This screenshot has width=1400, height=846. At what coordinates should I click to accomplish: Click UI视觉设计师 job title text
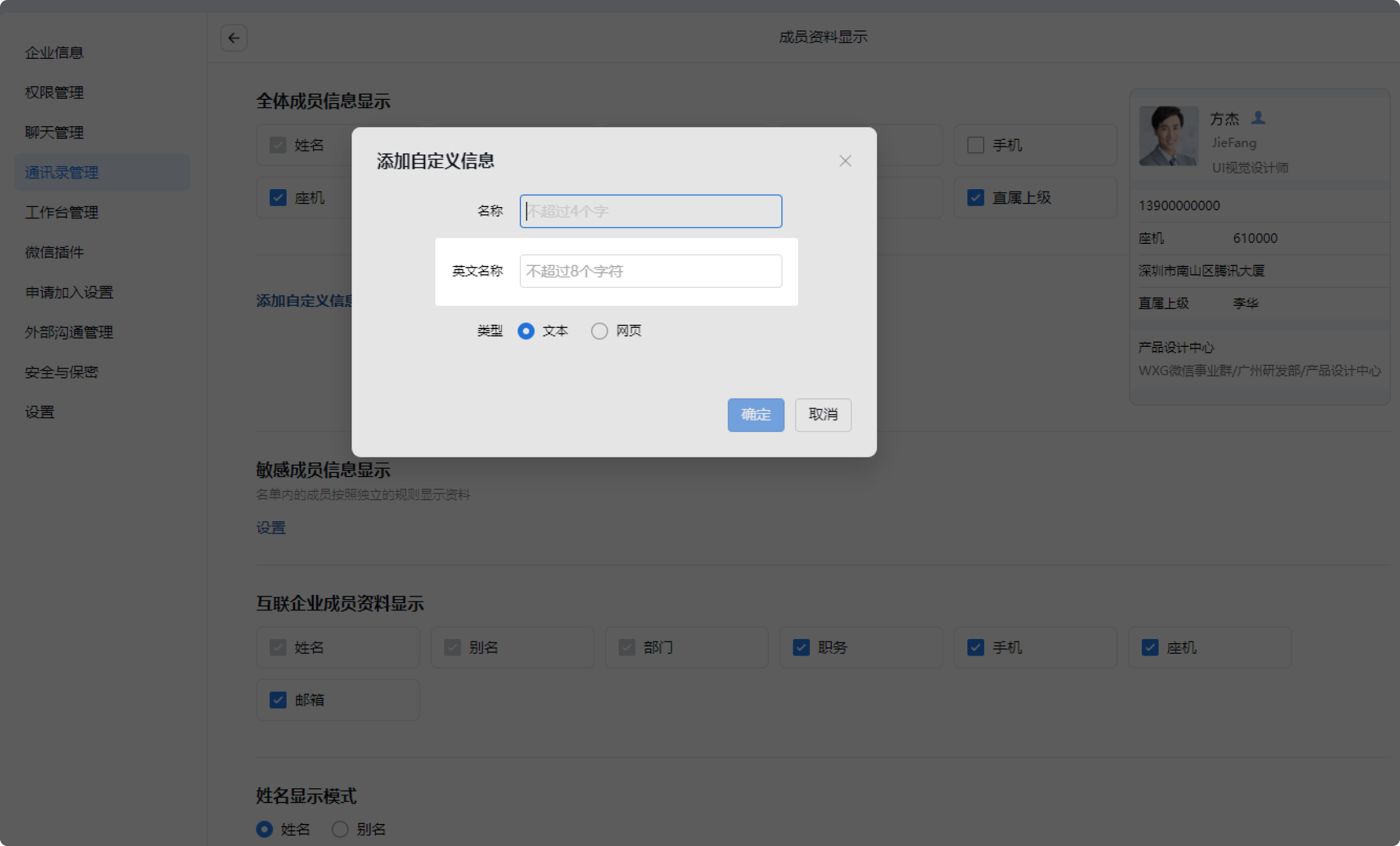pyautogui.click(x=1250, y=168)
